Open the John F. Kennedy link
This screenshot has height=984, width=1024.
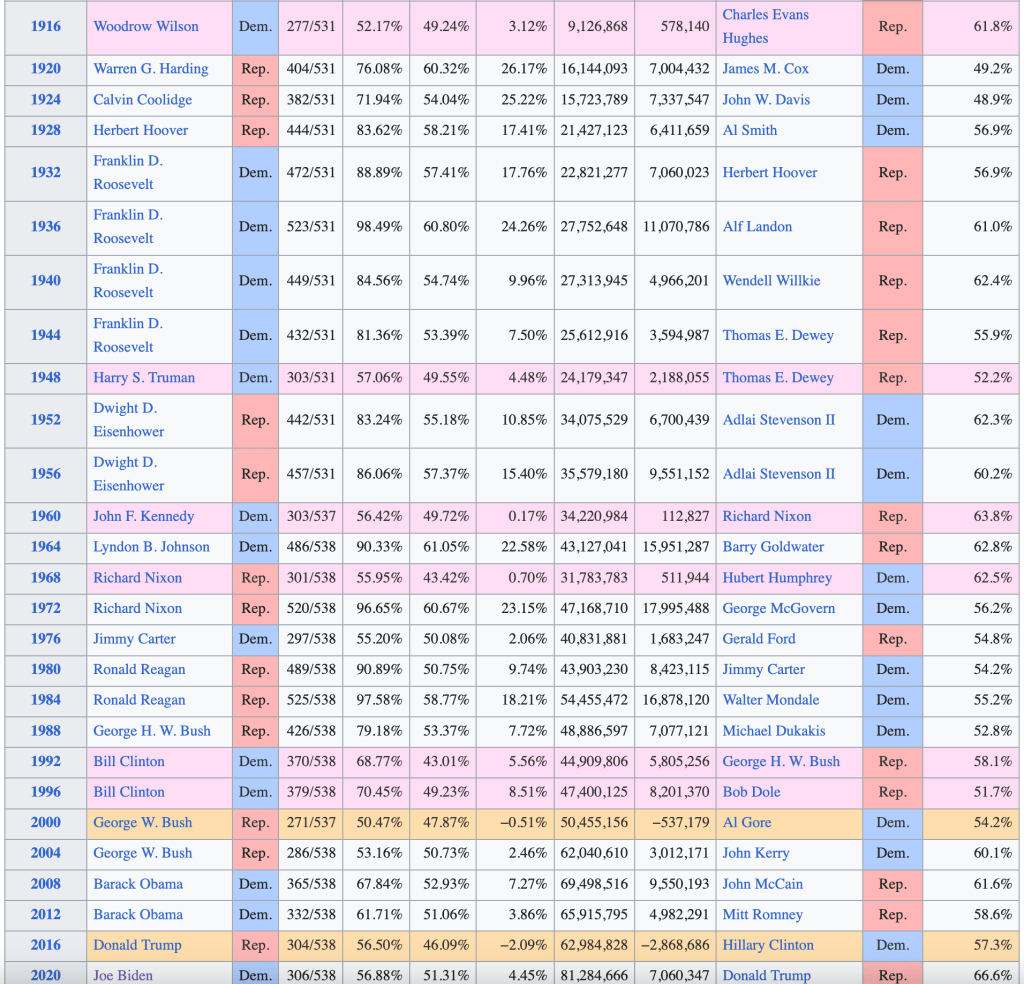pyautogui.click(x=144, y=517)
